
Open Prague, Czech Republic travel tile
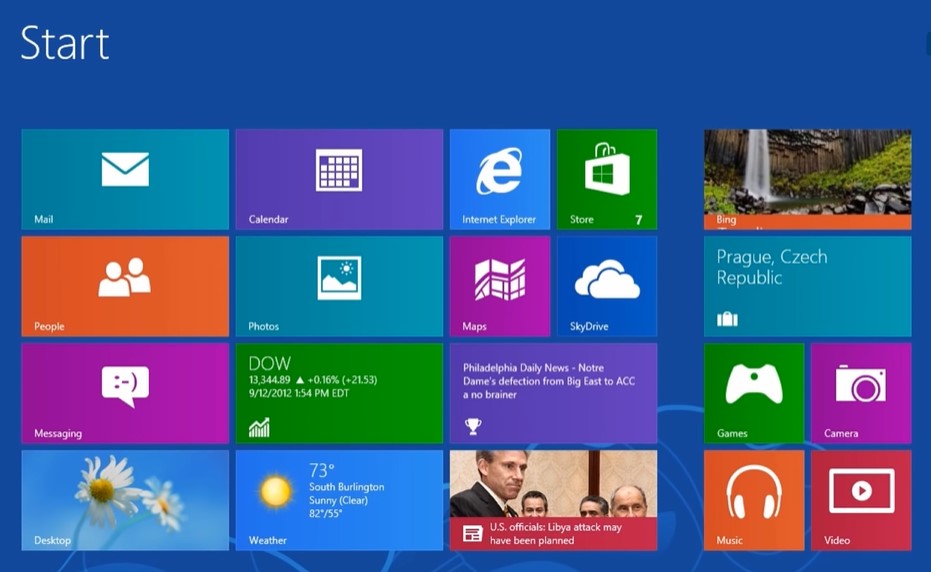[807, 286]
